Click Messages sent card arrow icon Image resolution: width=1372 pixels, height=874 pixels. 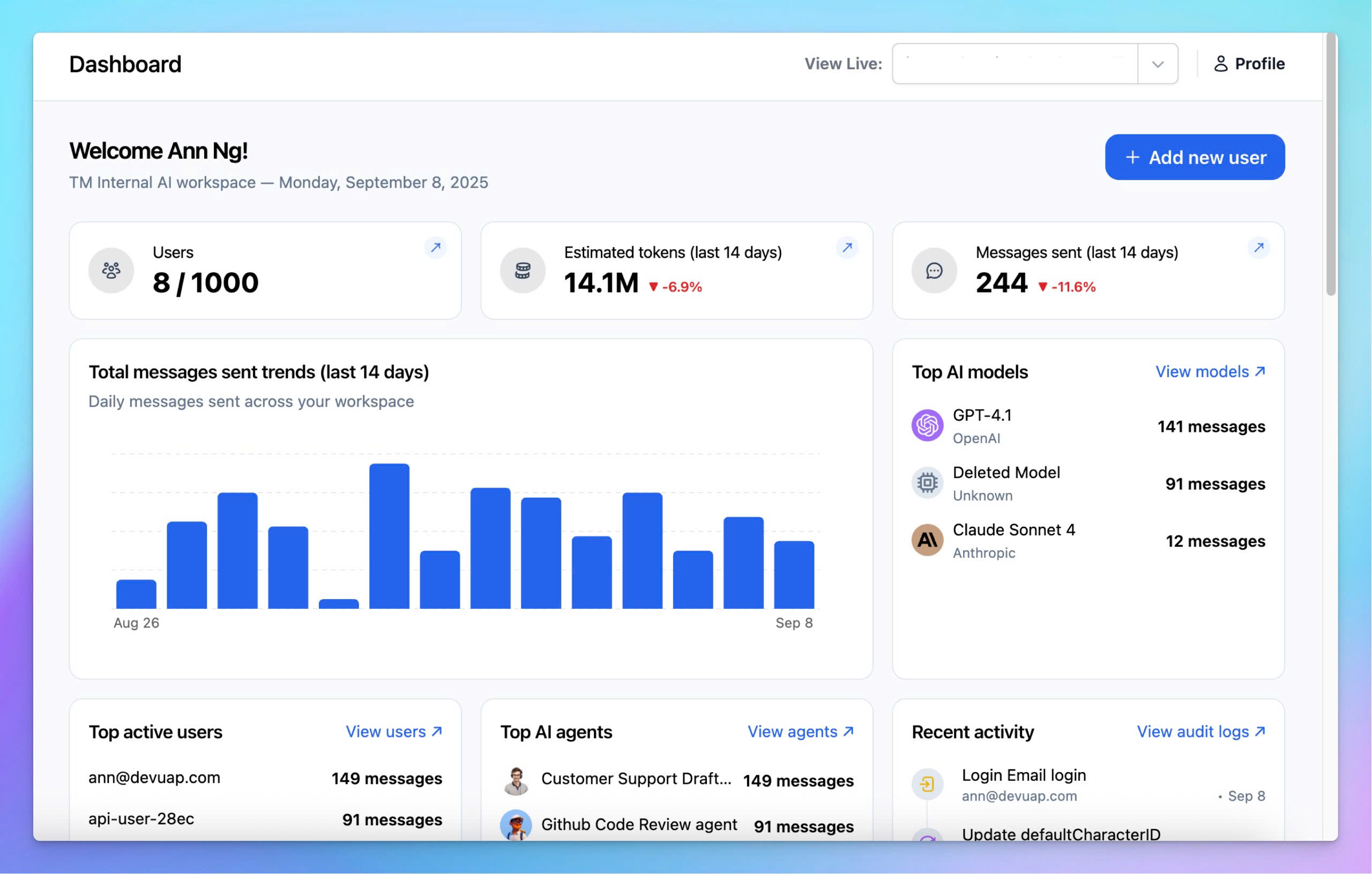coord(1258,247)
